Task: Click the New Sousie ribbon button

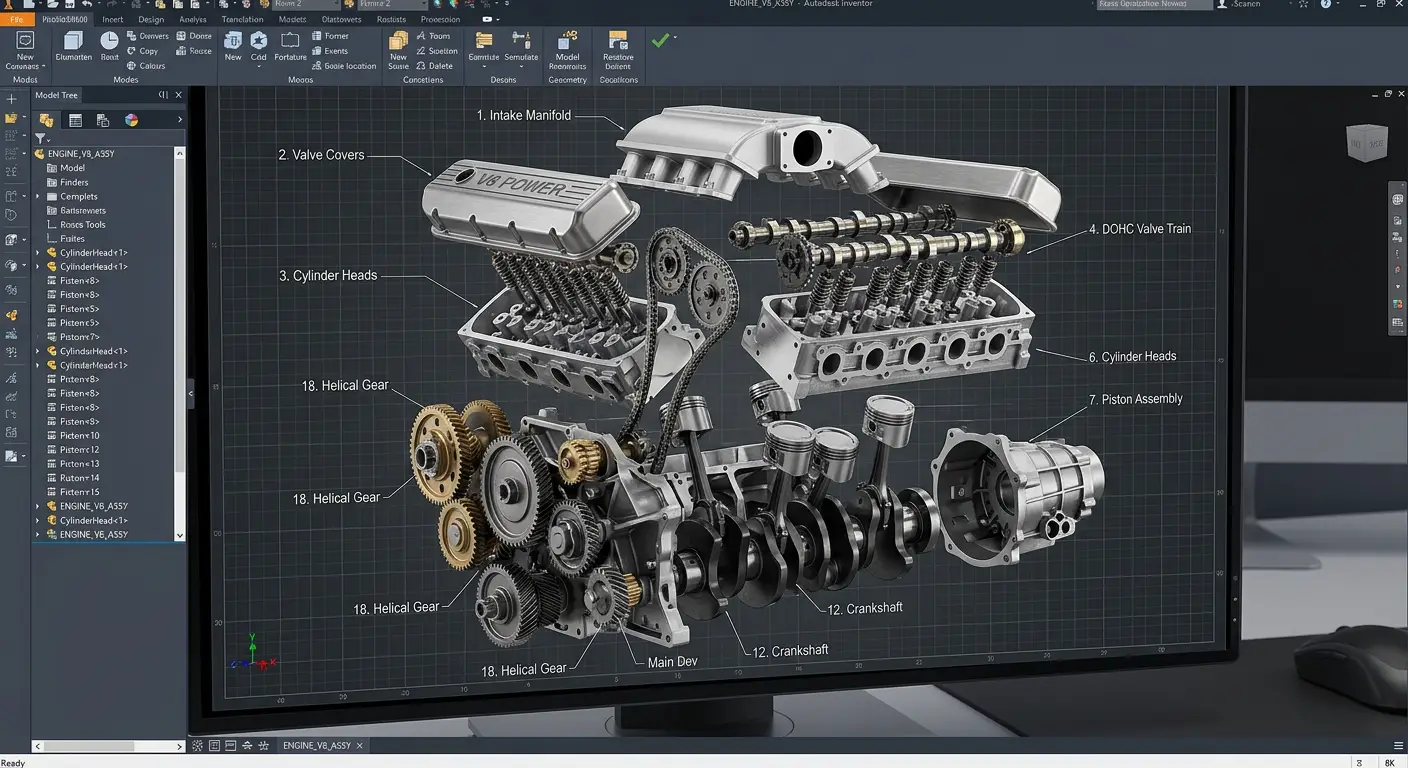Action: tap(398, 49)
